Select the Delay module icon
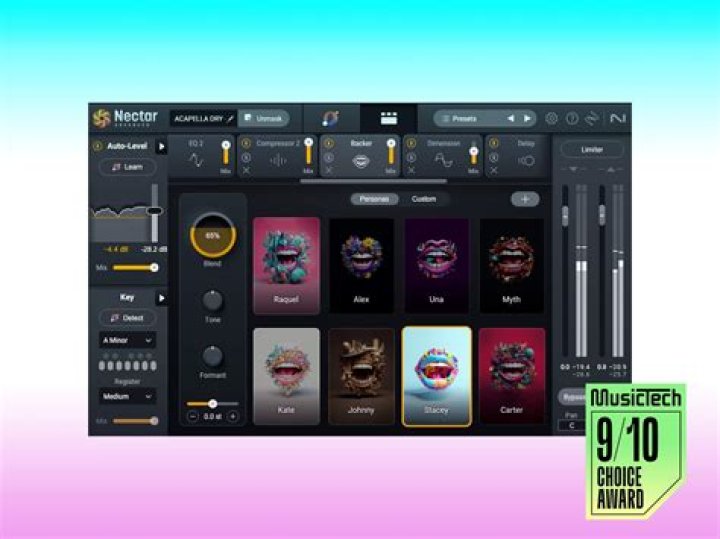Screen dimensions: 720x539 point(526,161)
